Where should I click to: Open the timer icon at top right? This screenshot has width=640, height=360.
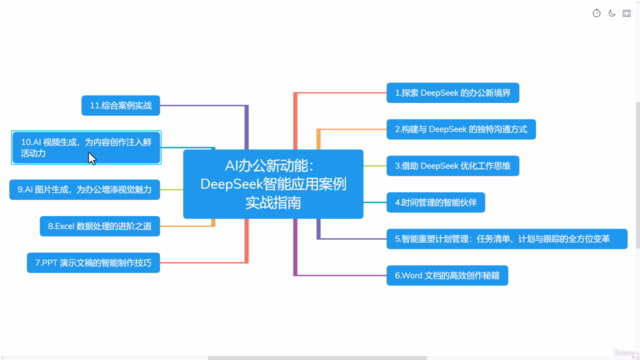pyautogui.click(x=596, y=13)
